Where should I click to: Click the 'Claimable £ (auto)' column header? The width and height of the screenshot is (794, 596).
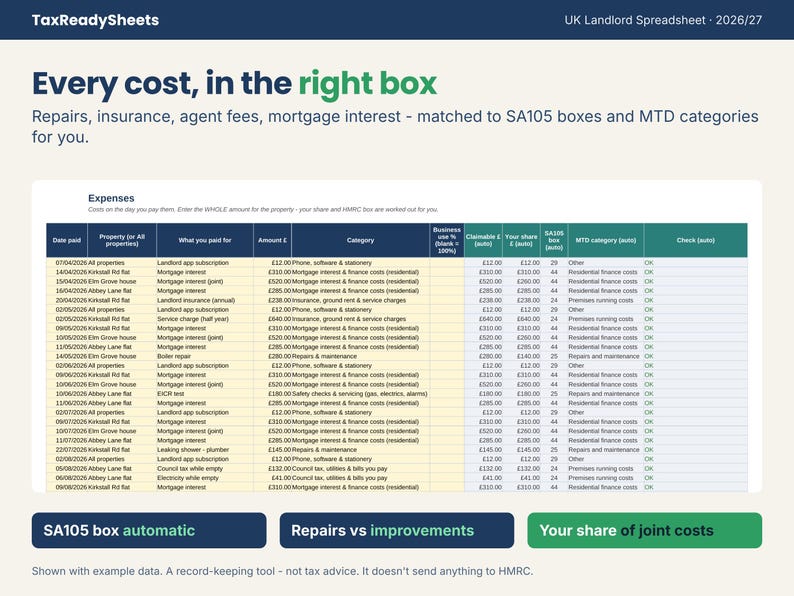coord(483,240)
